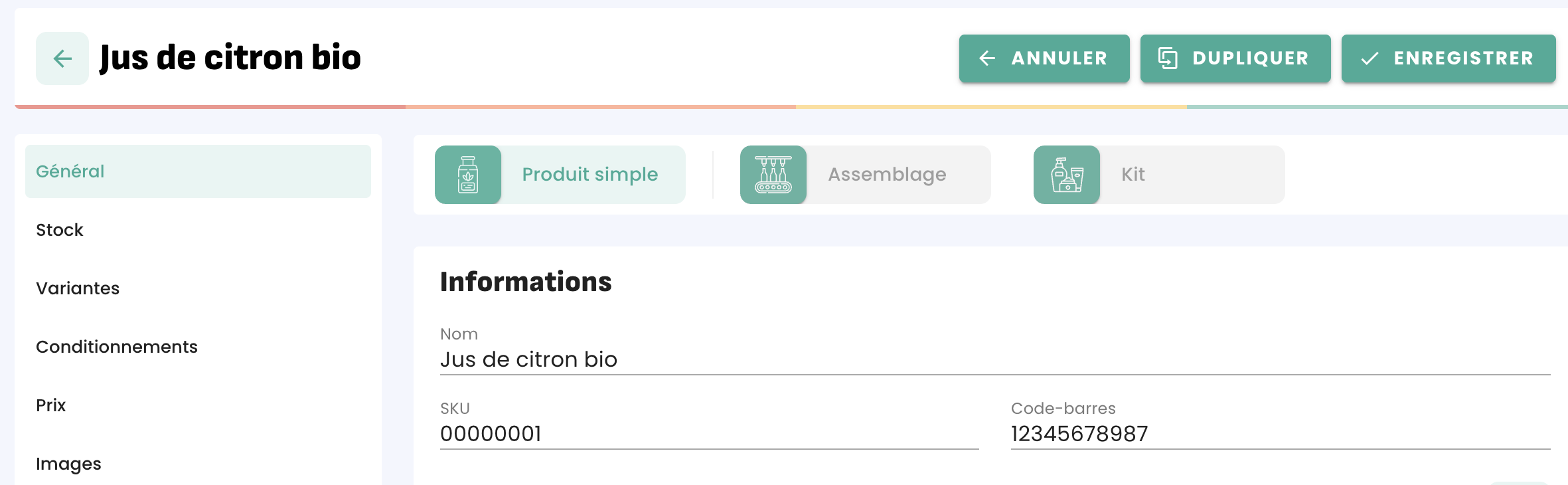Click the checkmark icon on Enregistrer
The height and width of the screenshot is (485, 1568).
point(1370,58)
